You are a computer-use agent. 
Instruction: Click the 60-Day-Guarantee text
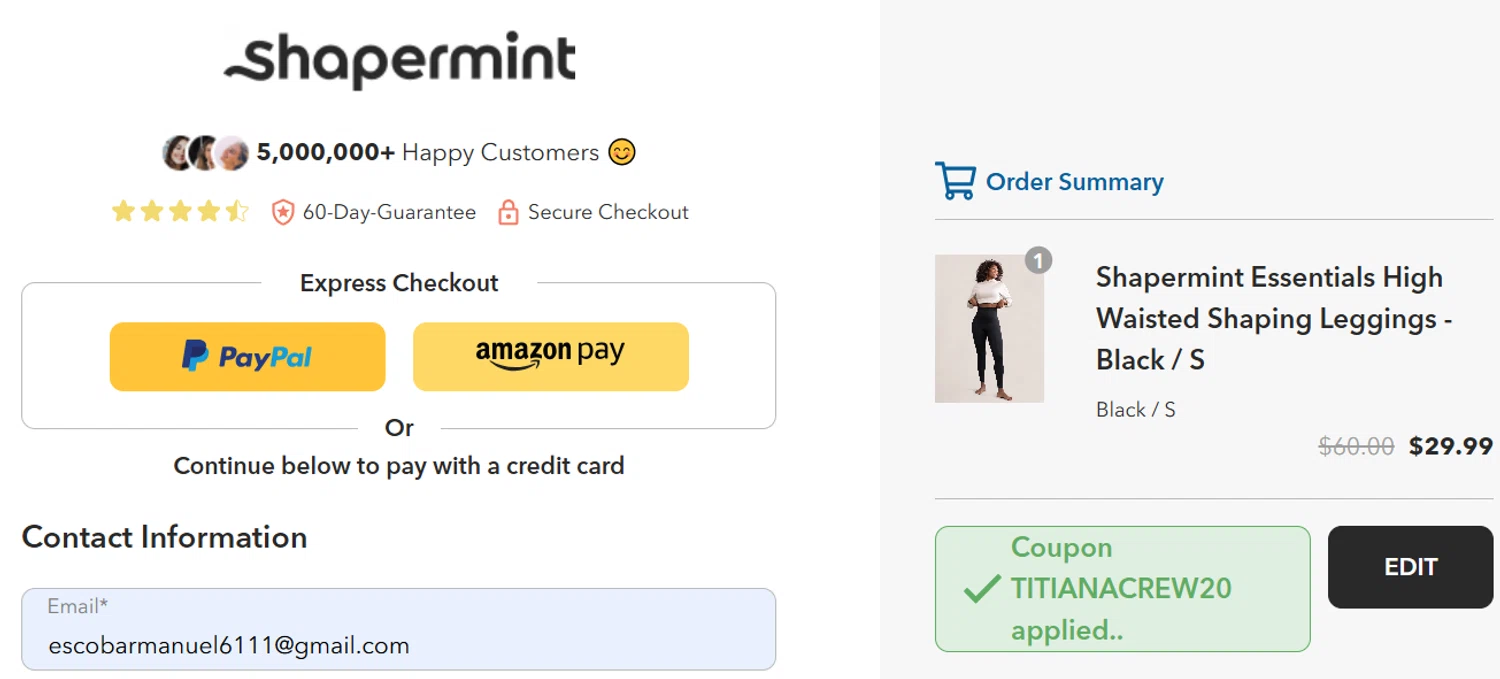coord(389,212)
